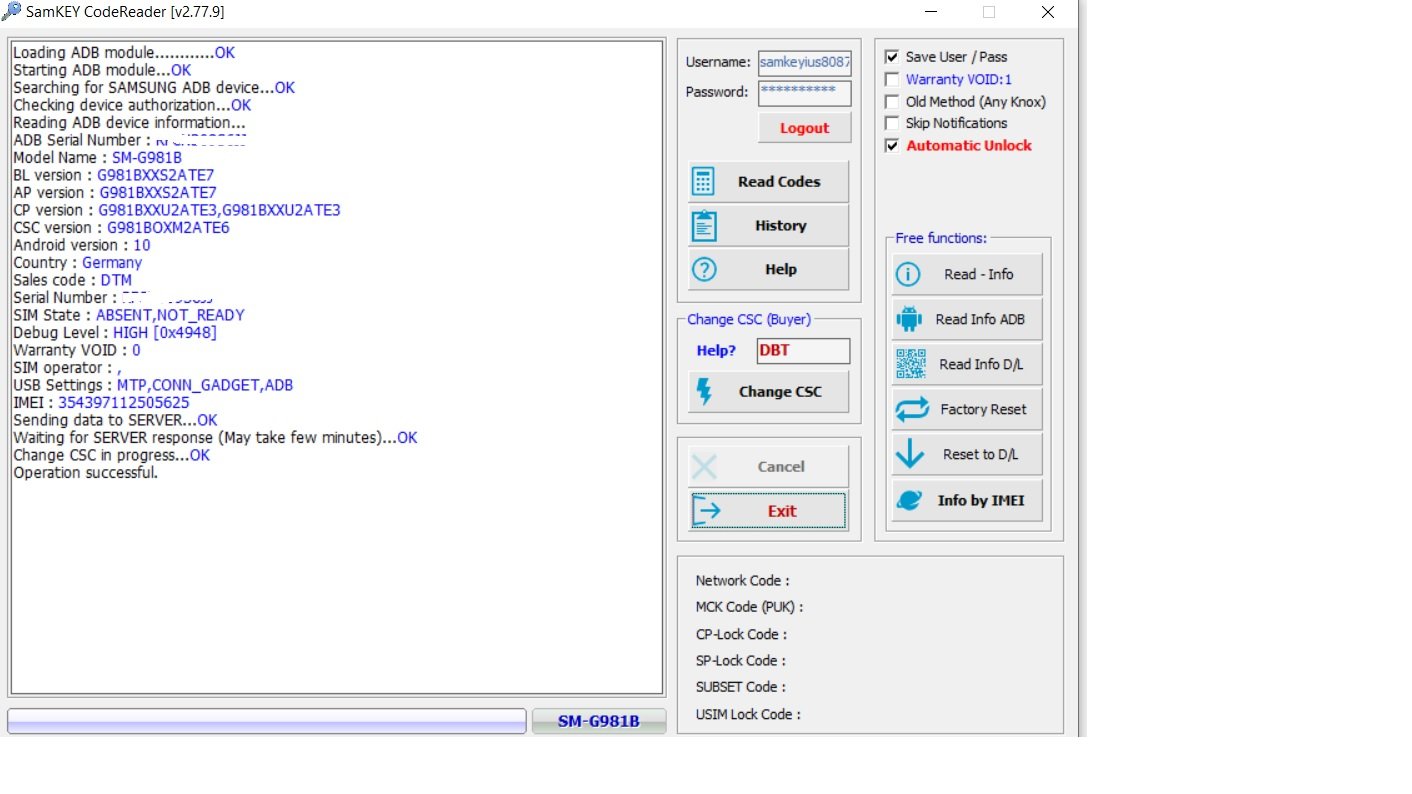Click the AP version G981BXXS2ATE7 line

tap(115, 193)
